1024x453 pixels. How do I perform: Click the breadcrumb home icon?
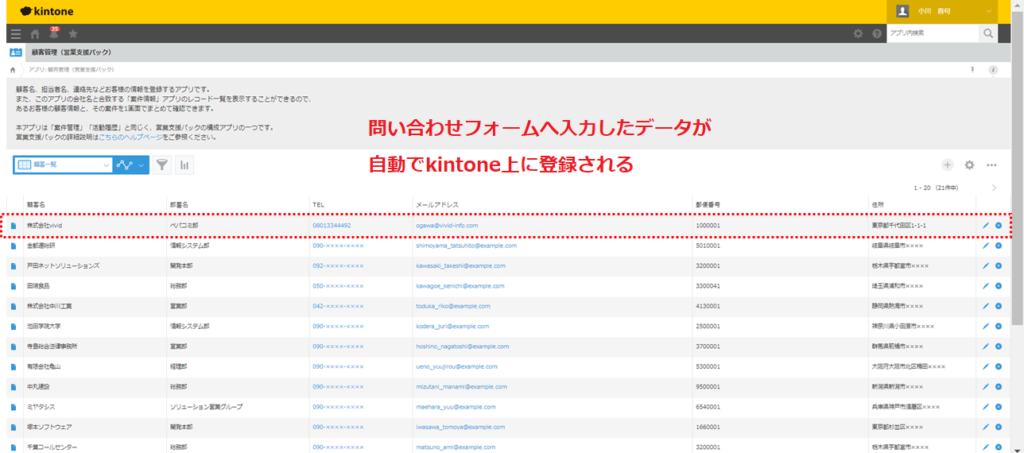13,69
